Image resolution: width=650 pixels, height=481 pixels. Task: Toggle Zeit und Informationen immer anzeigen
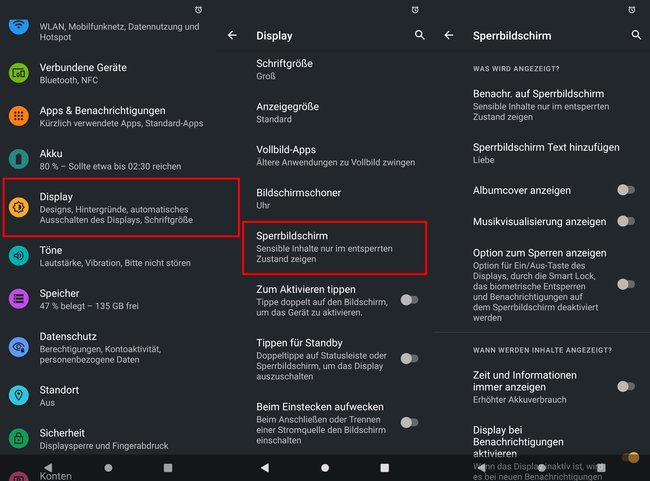(626, 386)
